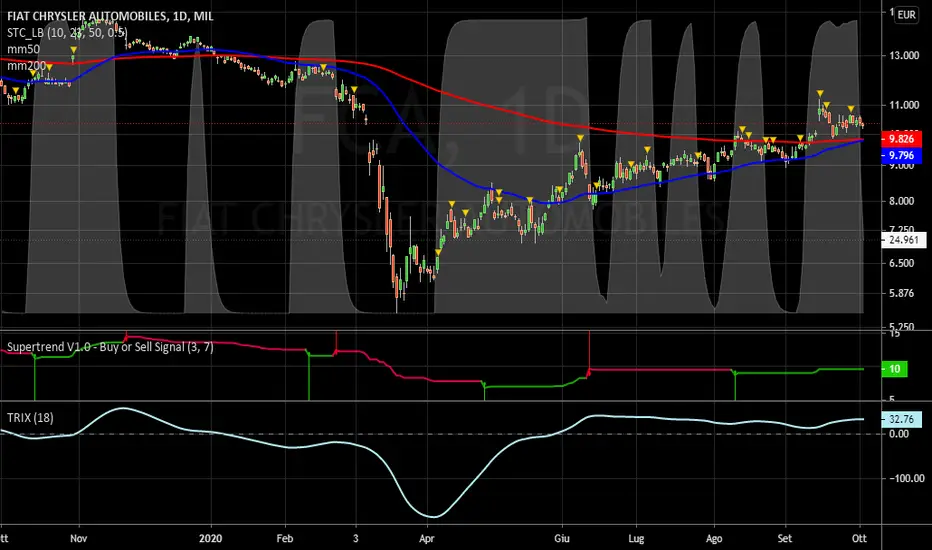Click the Giu date label on time axis

pos(562,539)
